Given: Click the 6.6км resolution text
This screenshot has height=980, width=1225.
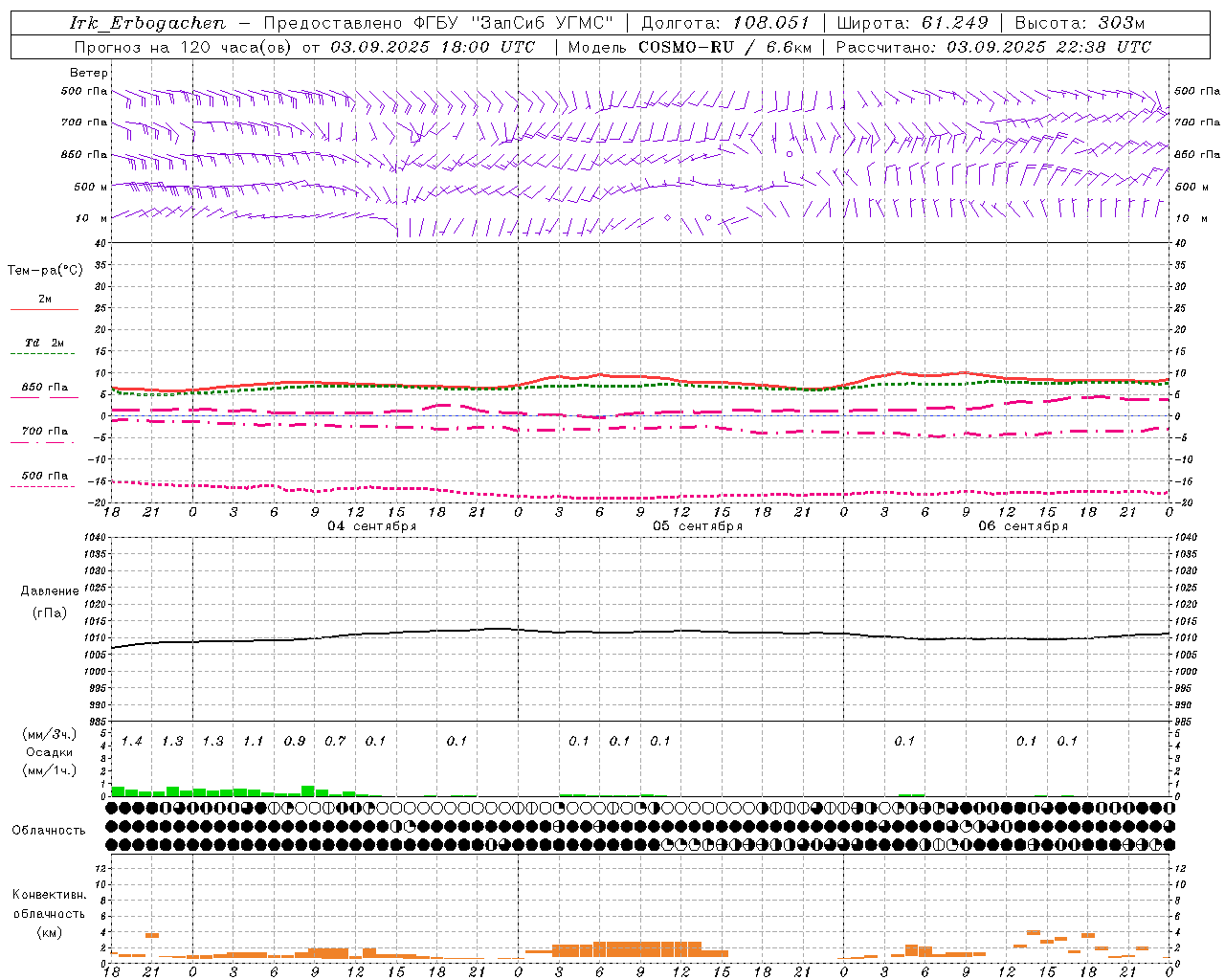Looking at the screenshot, I should (789, 47).
